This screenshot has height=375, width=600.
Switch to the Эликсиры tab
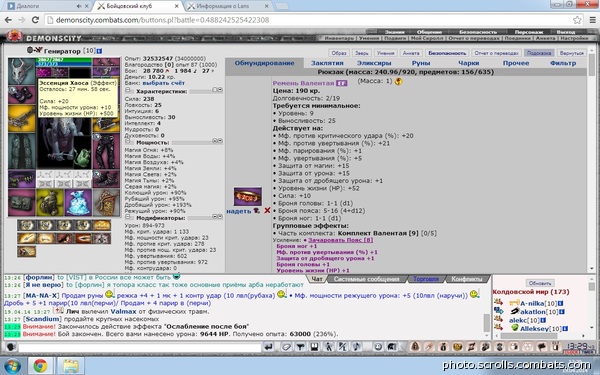[374, 63]
